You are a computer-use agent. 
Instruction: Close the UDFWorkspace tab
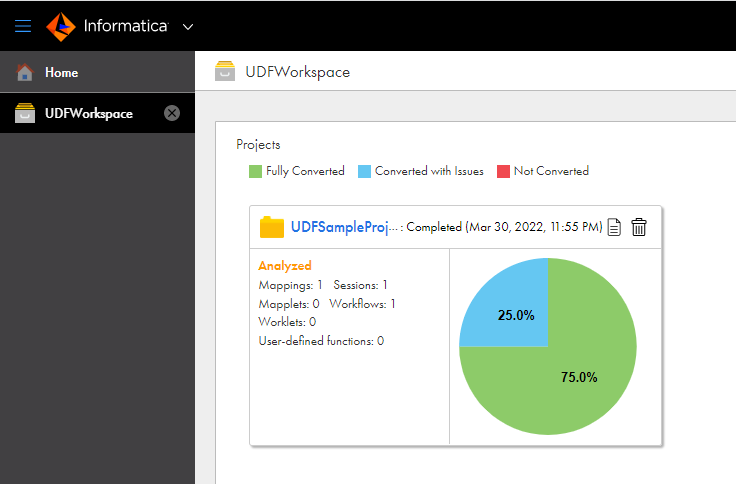[172, 113]
